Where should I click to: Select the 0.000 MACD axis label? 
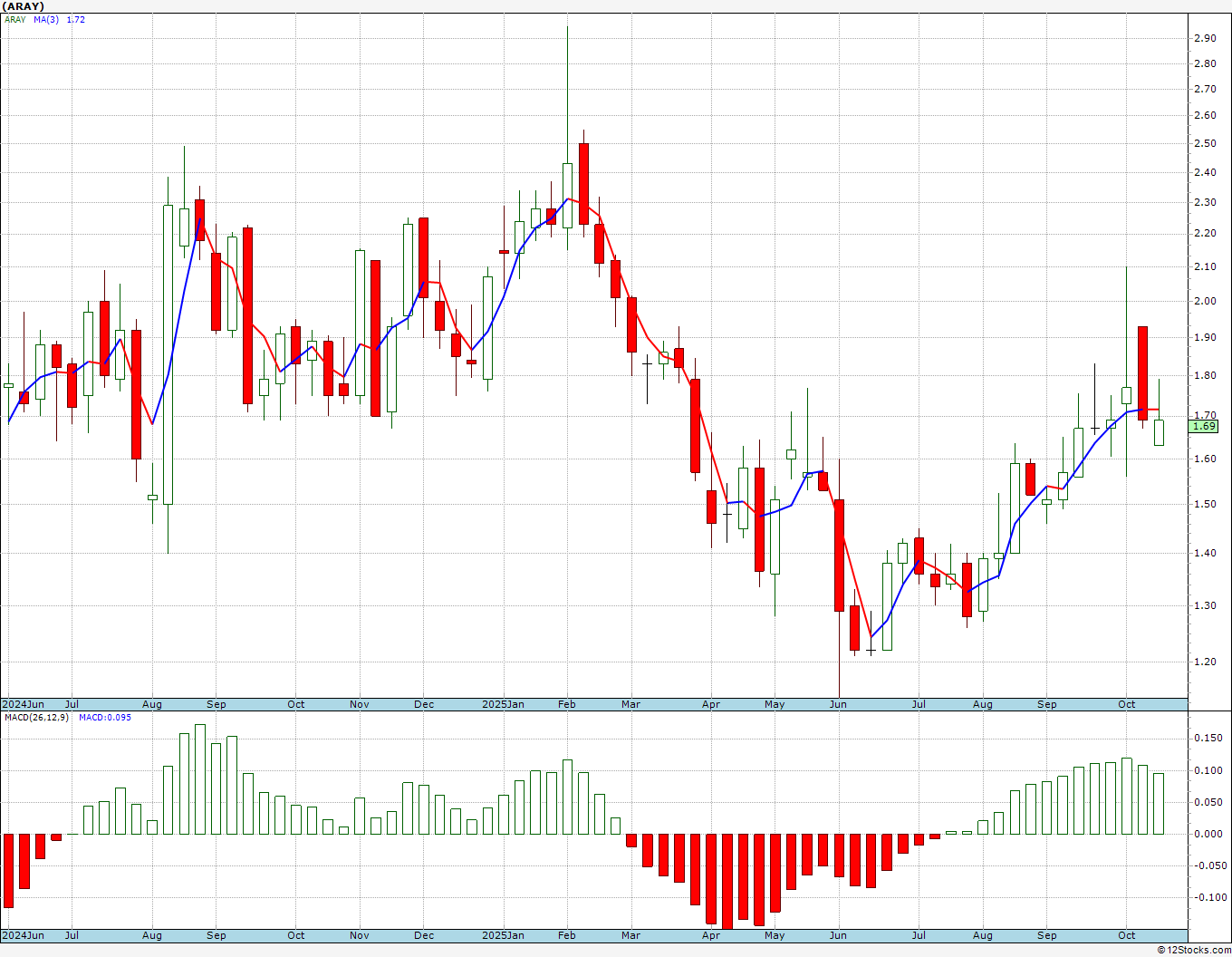point(1208,834)
